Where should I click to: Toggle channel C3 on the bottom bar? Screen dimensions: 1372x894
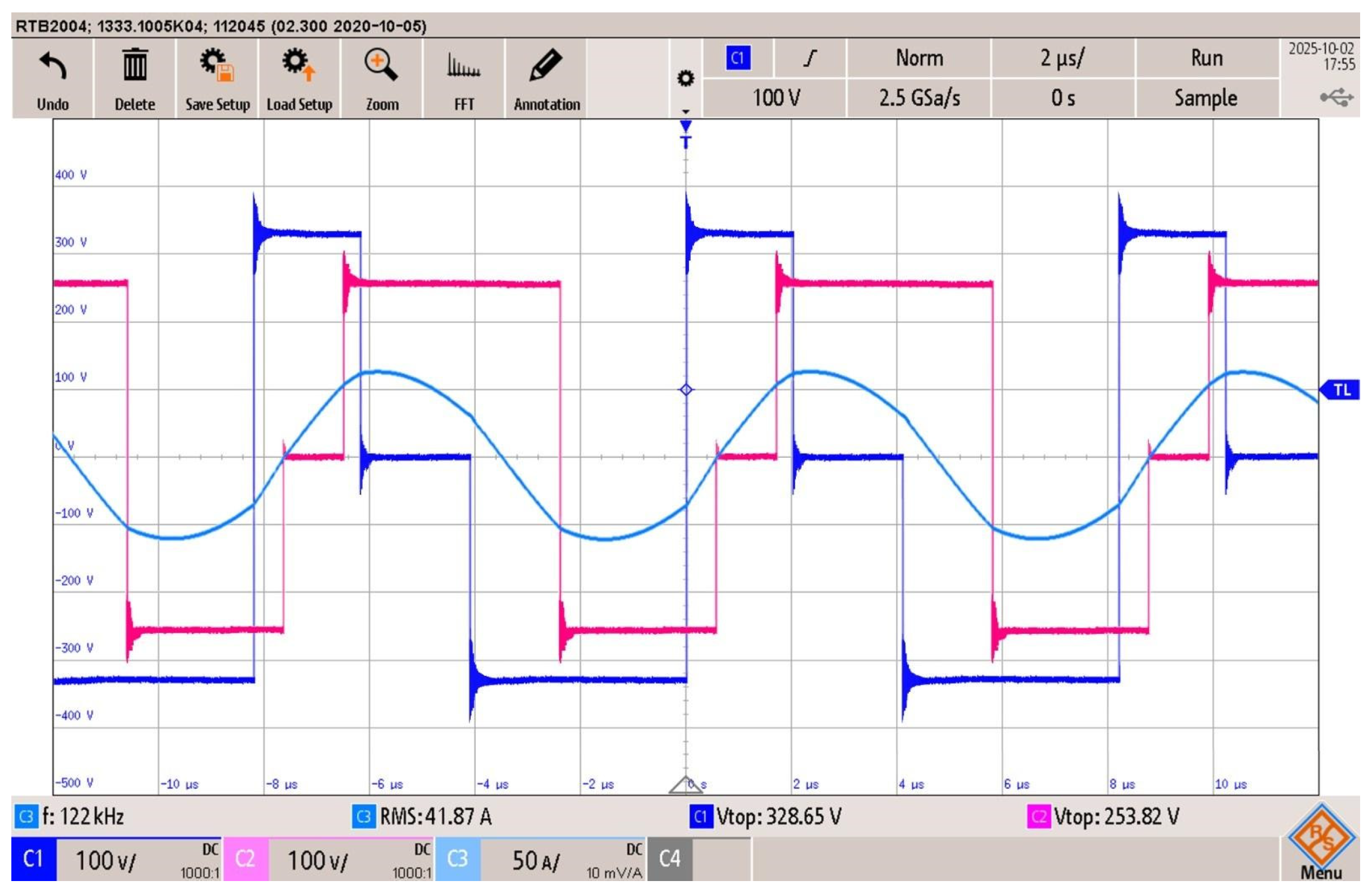pos(458,859)
